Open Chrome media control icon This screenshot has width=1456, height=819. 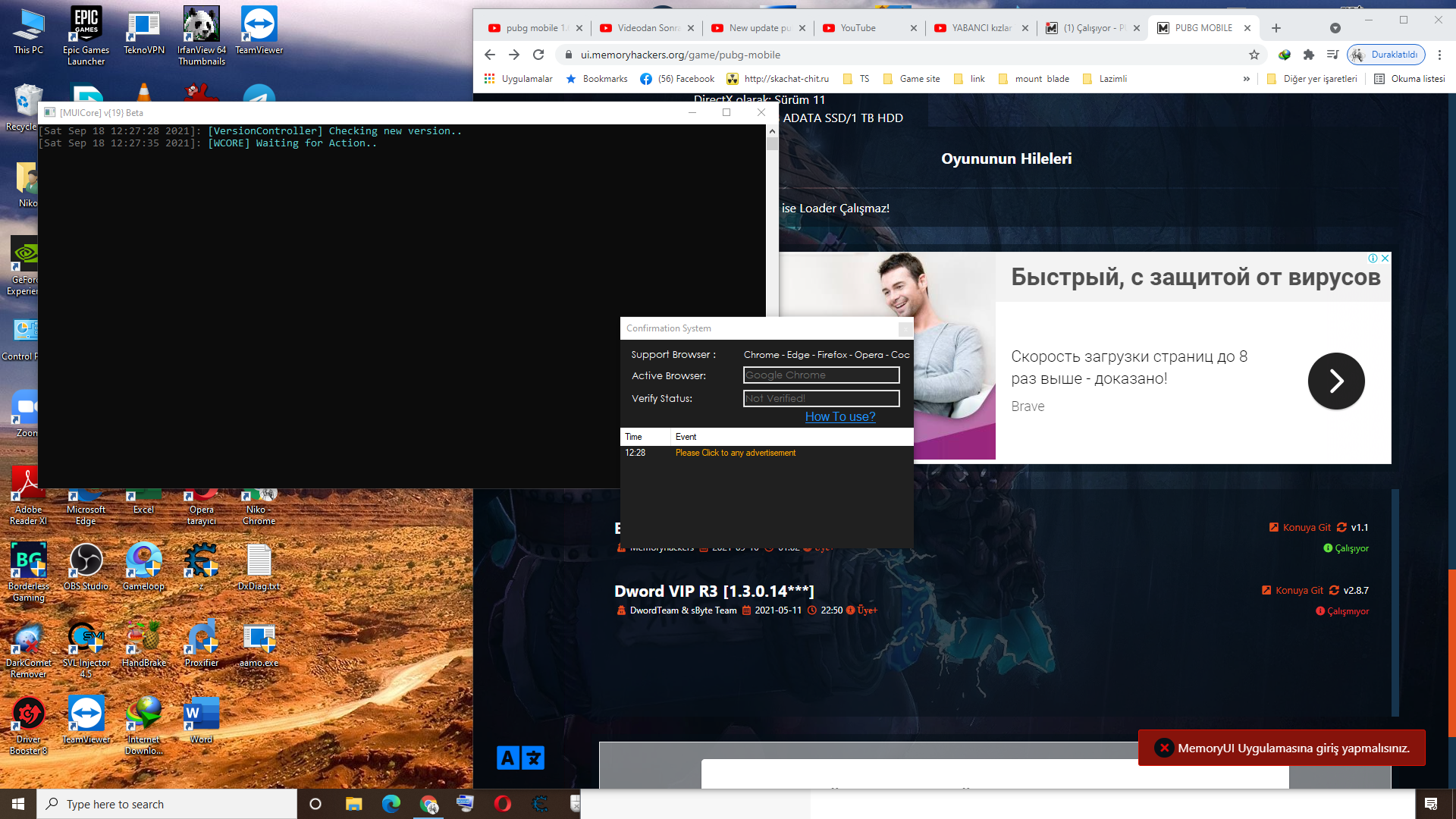pos(1332,55)
